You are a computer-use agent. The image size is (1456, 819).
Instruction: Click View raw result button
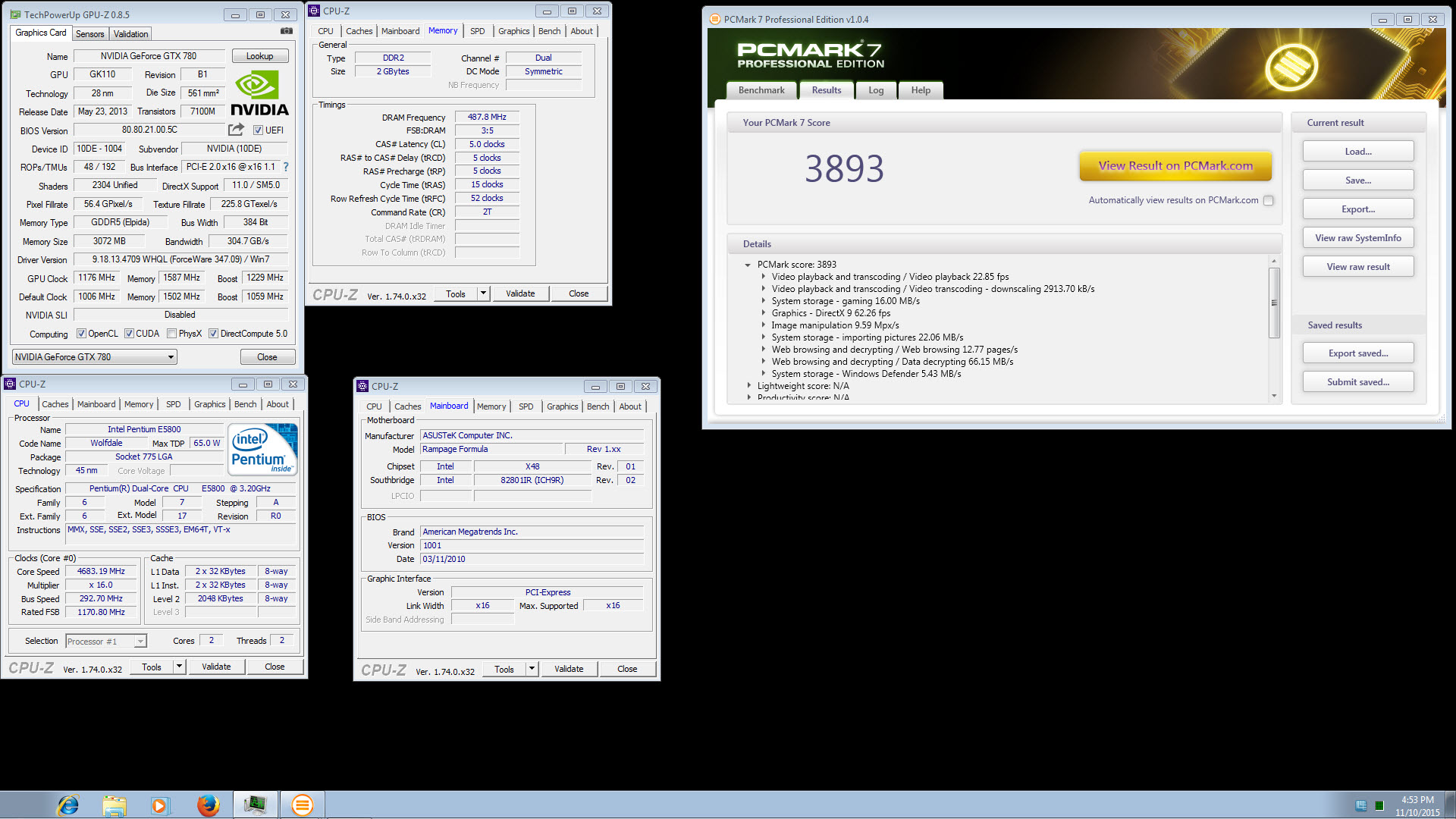point(1358,267)
